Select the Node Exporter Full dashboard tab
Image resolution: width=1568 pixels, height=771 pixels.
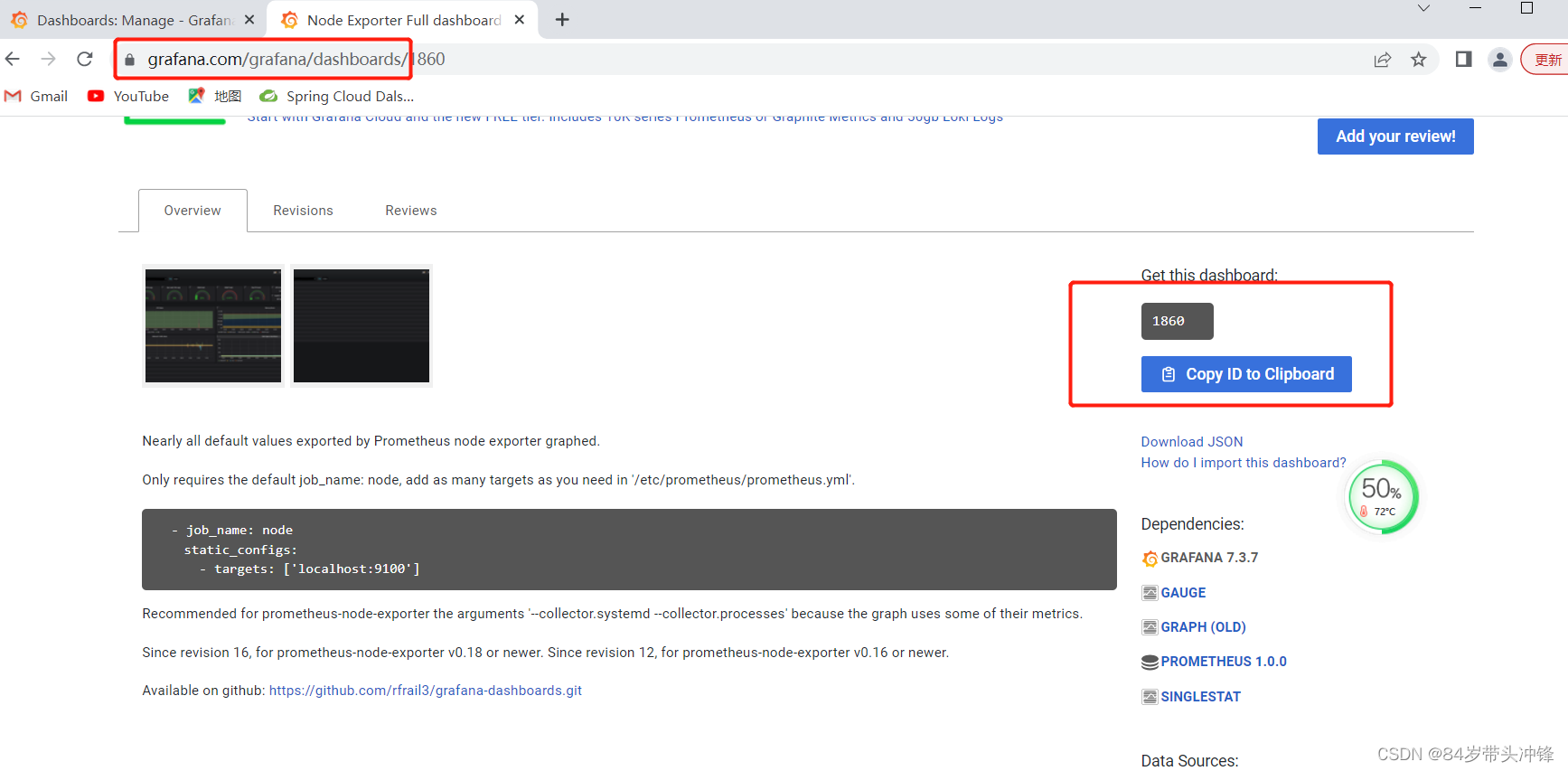[402, 20]
